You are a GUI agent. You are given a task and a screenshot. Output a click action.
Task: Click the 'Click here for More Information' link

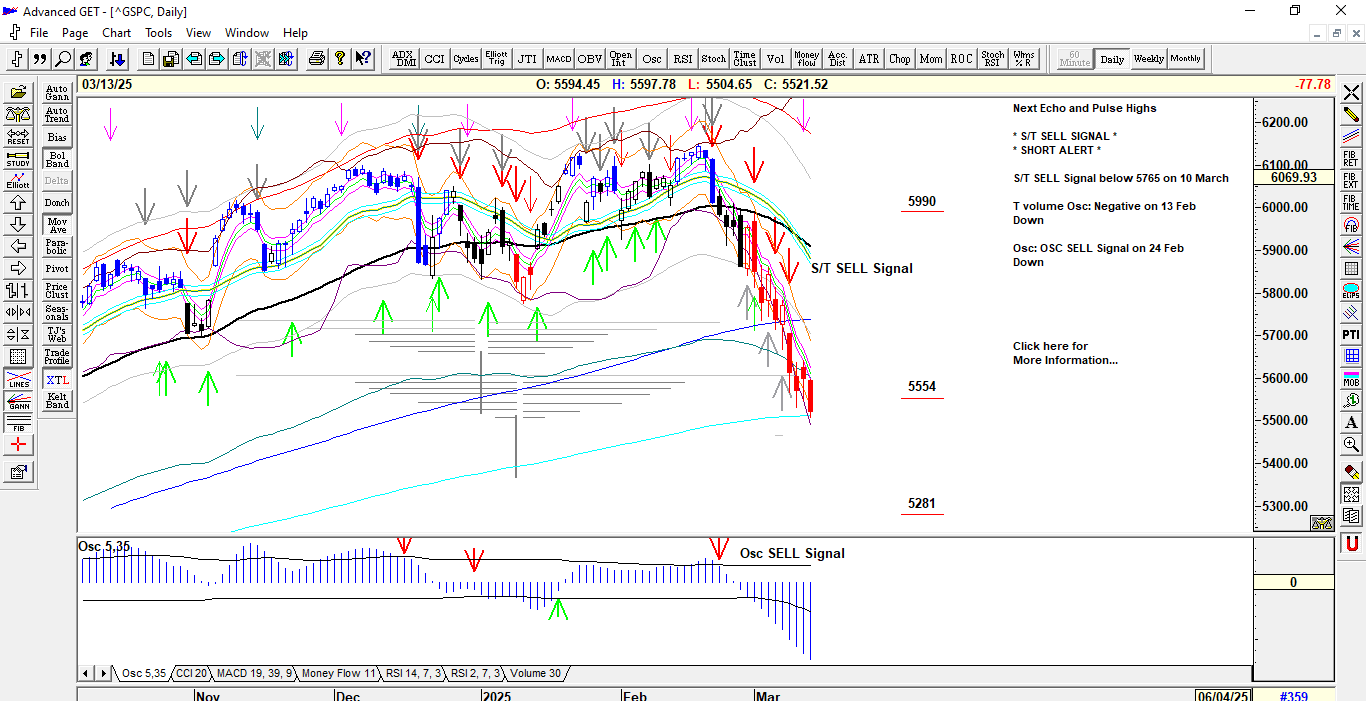[x=1064, y=353]
